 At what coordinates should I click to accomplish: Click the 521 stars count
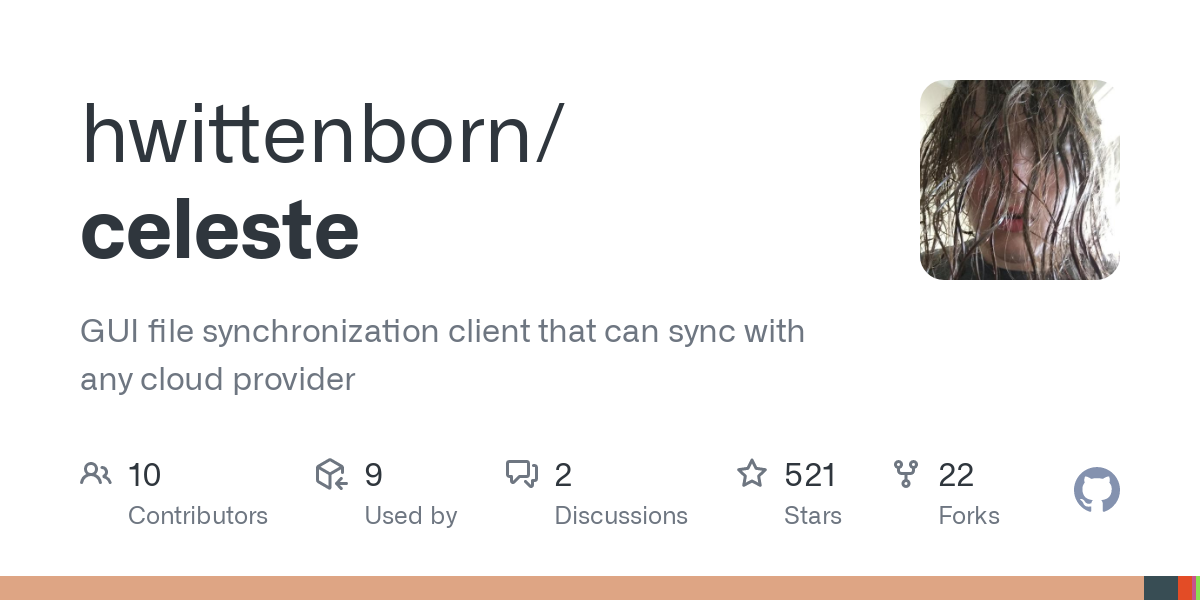(x=810, y=475)
